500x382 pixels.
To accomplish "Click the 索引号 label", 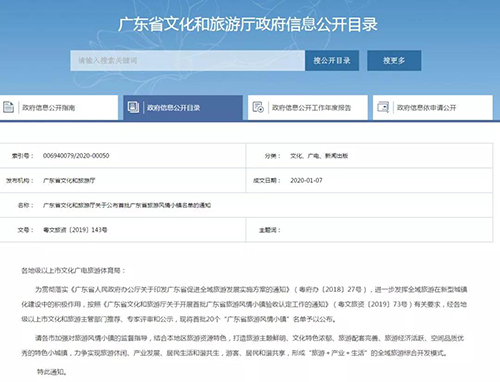I will [22, 156].
